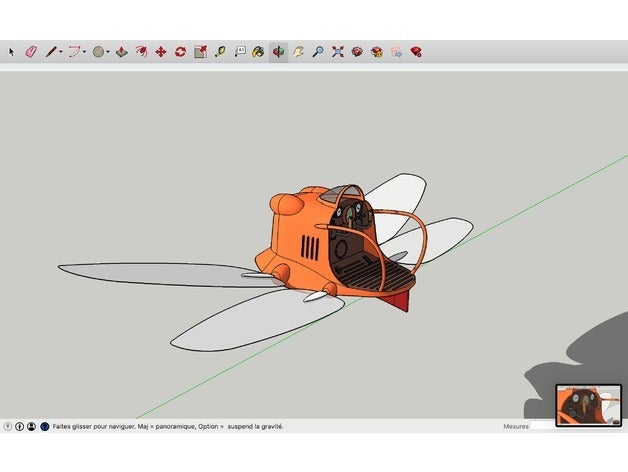Choose the Arc drawing tool
Image resolution: width=628 pixels, height=472 pixels.
pyautogui.click(x=74, y=51)
